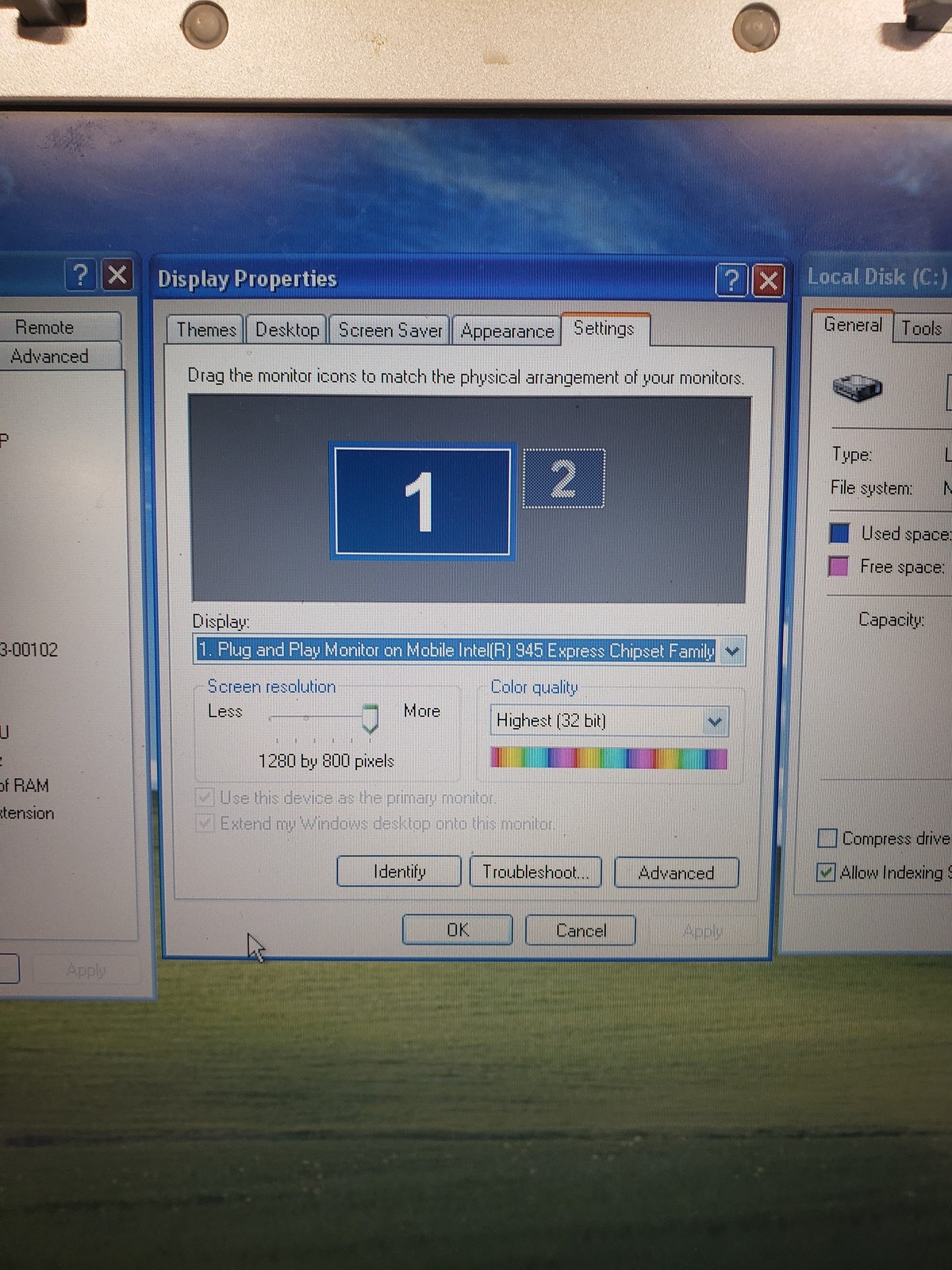Viewport: 952px width, 1270px height.
Task: Select monitor 2 icon in display arrangement
Action: coord(564,479)
